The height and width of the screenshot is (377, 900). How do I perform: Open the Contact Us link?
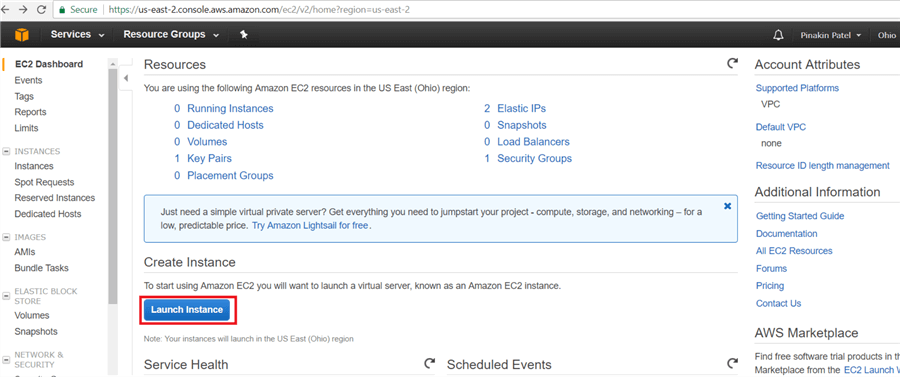(778, 304)
